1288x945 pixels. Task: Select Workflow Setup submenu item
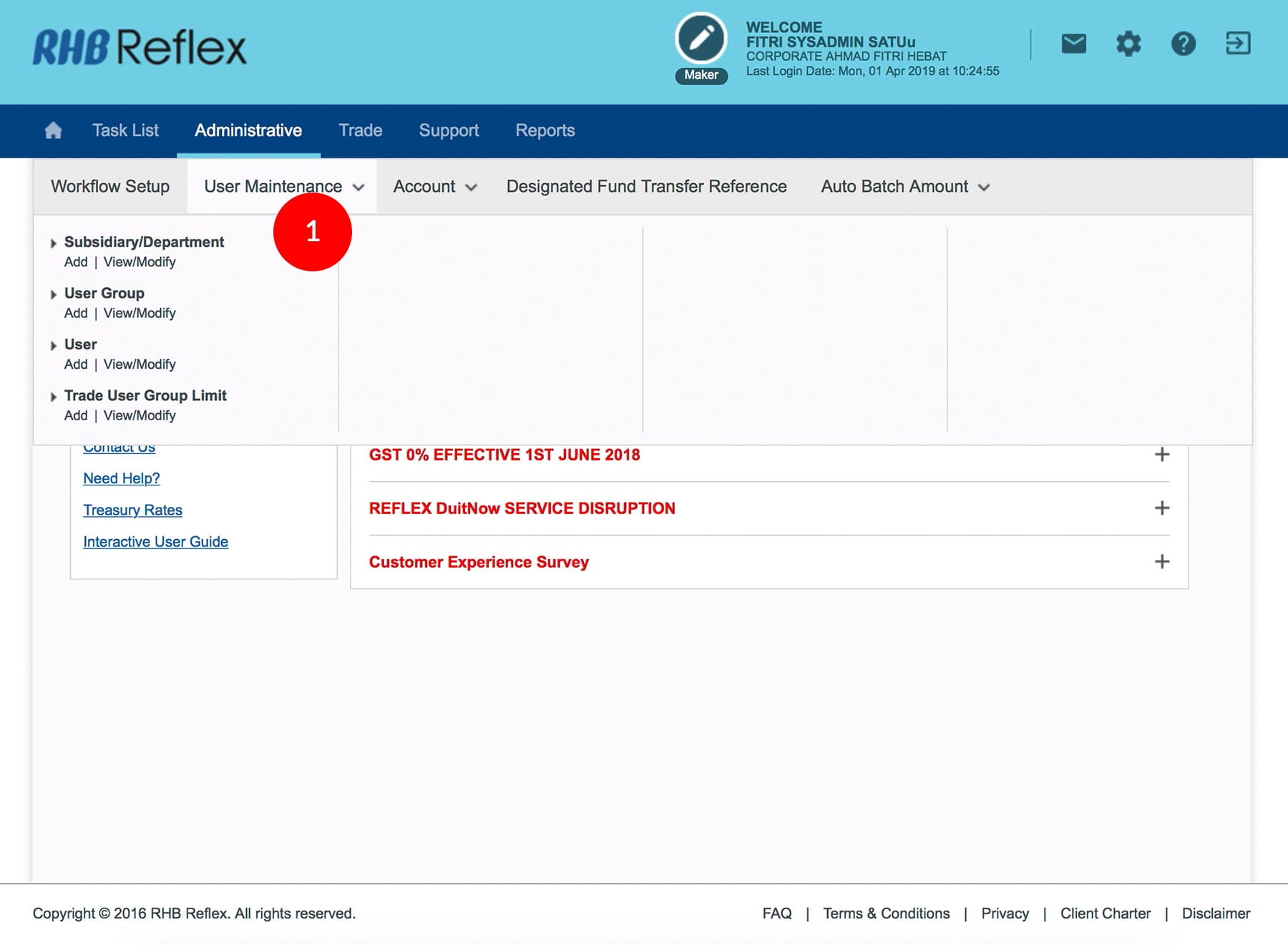click(x=110, y=187)
